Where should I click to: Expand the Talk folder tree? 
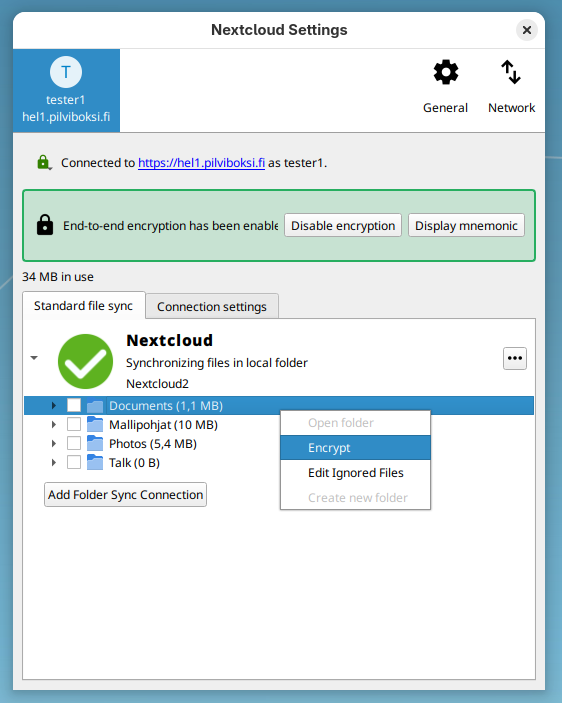54,462
